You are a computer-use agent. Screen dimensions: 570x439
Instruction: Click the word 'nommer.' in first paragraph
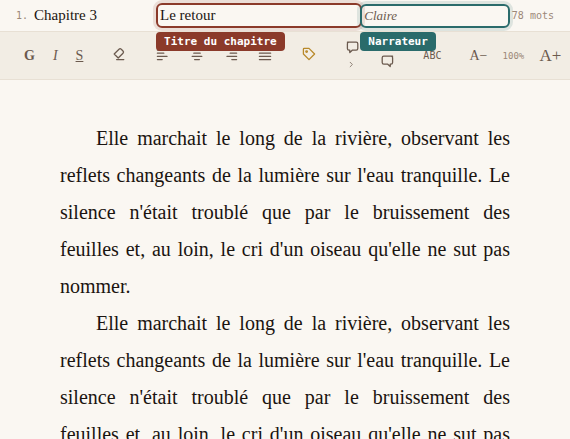(x=95, y=287)
